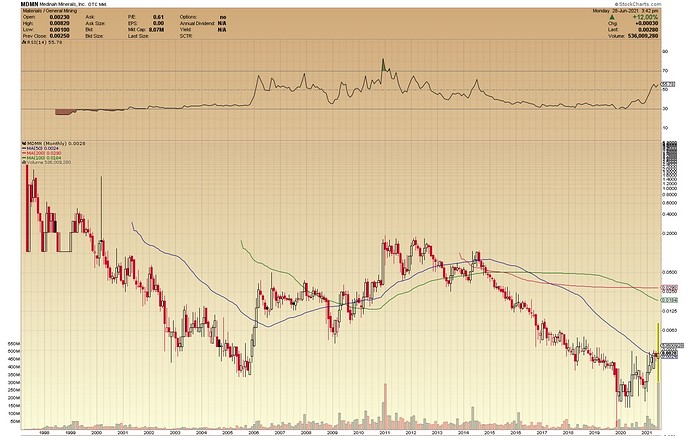Click the 550M volume axis label
The image size is (690, 436).
click(15, 344)
